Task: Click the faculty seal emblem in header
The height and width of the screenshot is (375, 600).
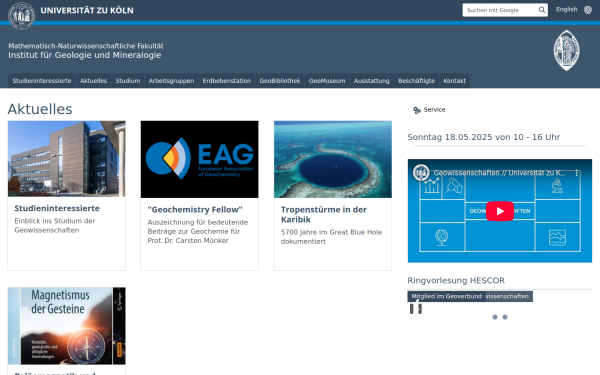Action: coord(566,51)
